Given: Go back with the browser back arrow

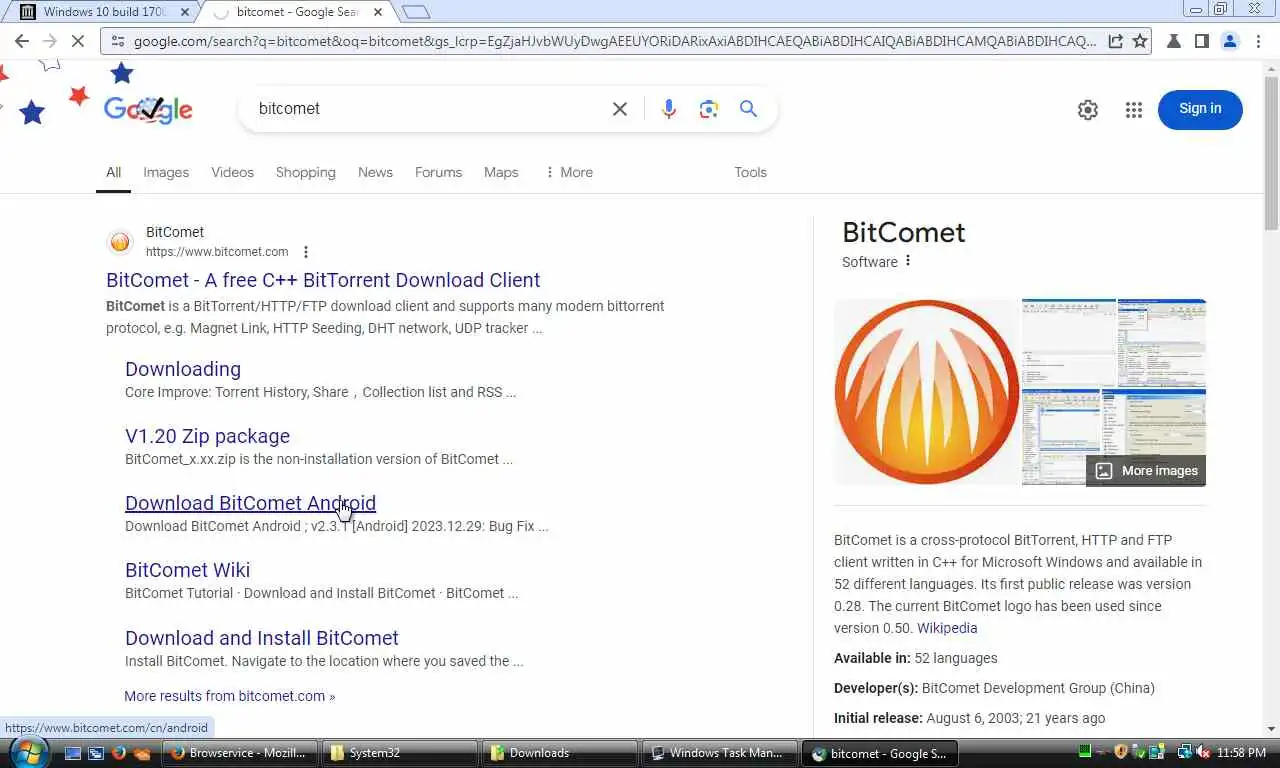Looking at the screenshot, I should pos(22,41).
